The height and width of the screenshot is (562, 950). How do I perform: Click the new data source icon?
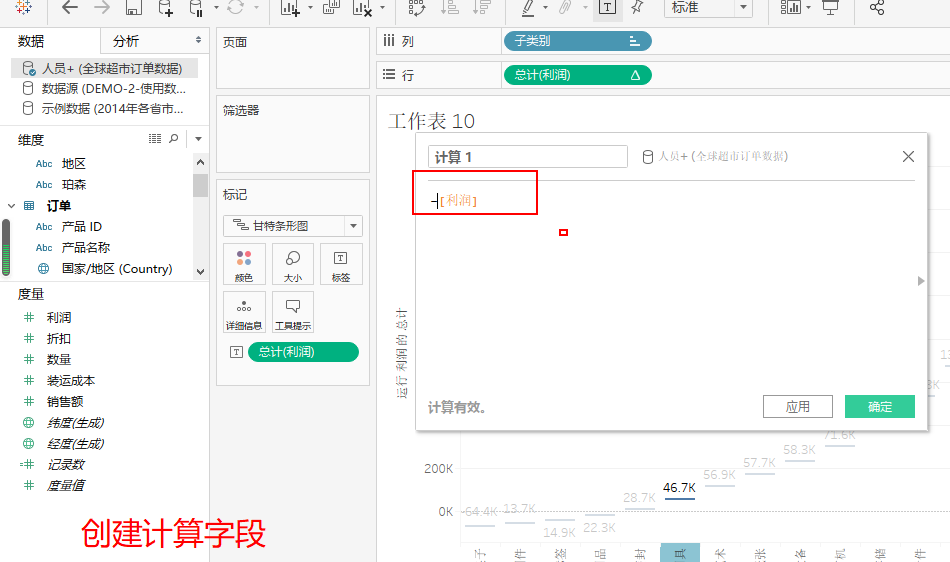click(x=165, y=8)
